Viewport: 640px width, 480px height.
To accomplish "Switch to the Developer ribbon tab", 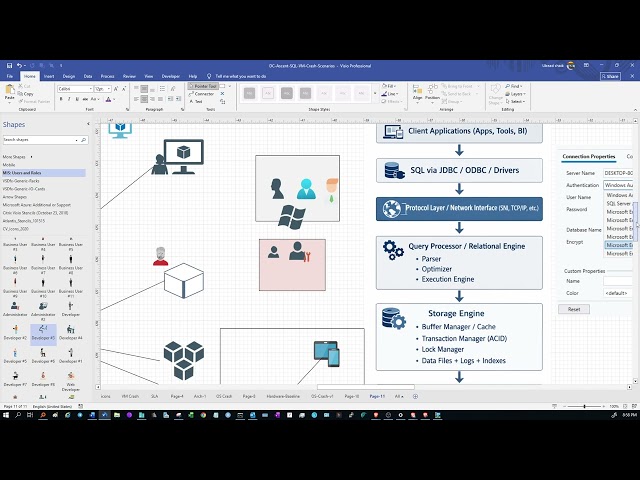I will tap(171, 76).
